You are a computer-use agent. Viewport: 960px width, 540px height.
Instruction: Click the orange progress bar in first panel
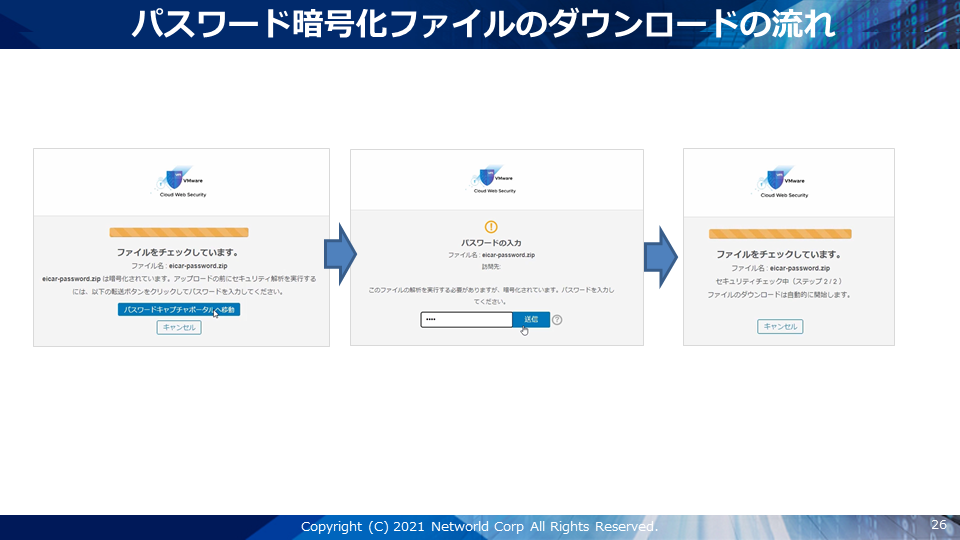point(179,233)
